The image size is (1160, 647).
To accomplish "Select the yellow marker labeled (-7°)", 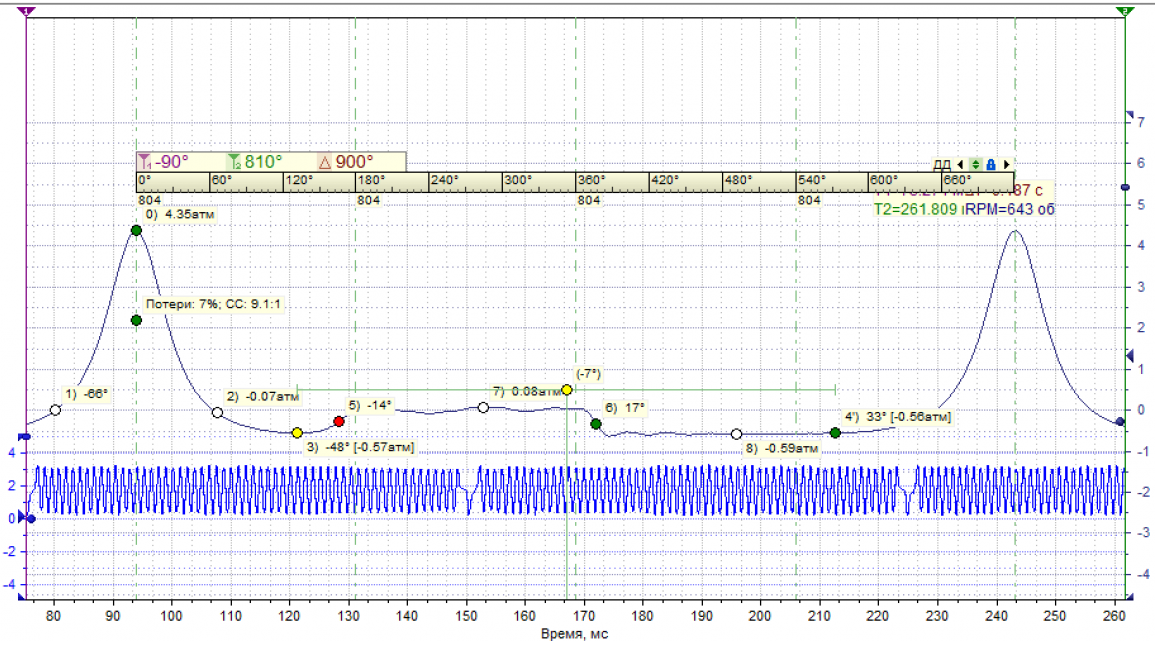I will pyautogui.click(x=567, y=390).
